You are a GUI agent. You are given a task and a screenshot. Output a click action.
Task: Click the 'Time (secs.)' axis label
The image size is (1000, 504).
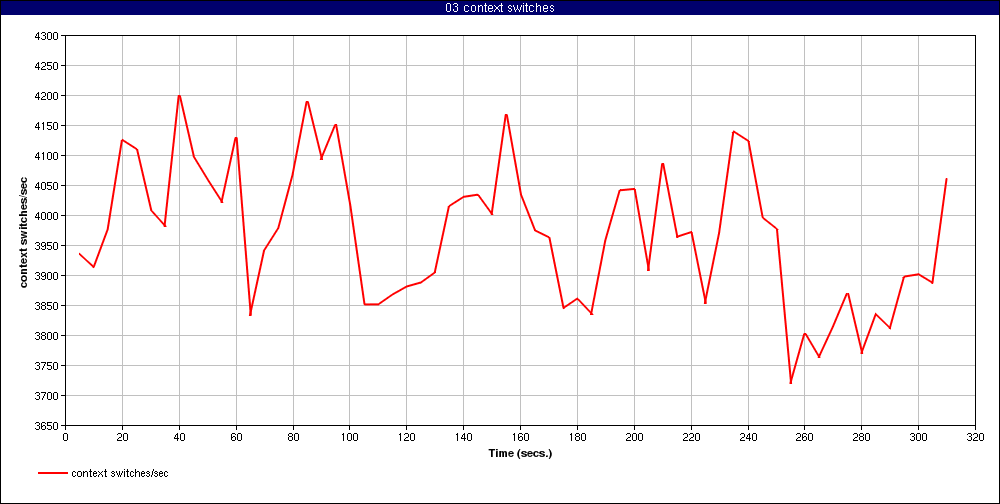click(520, 454)
